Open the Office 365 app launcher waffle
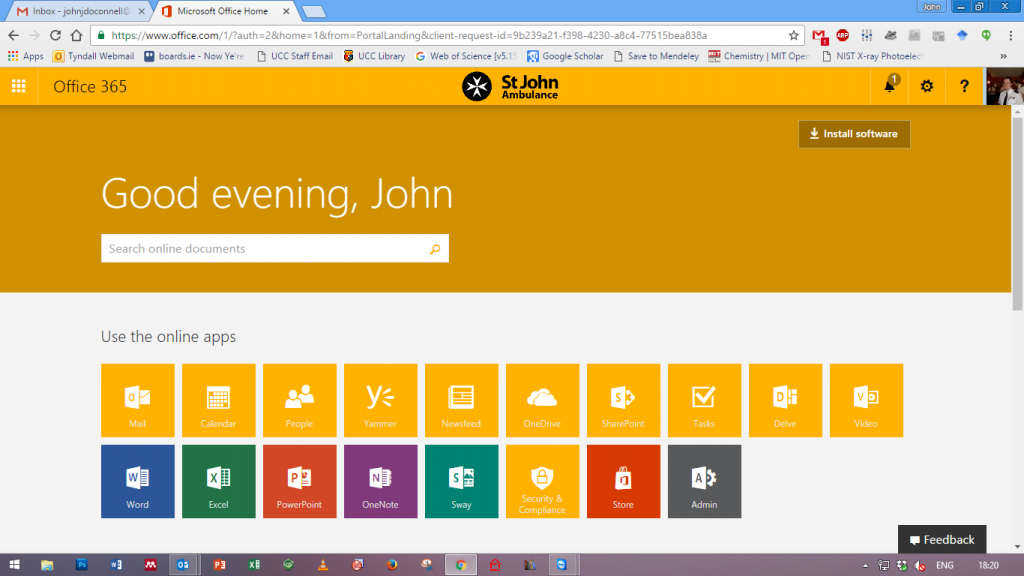The height and width of the screenshot is (576, 1024). [18, 86]
